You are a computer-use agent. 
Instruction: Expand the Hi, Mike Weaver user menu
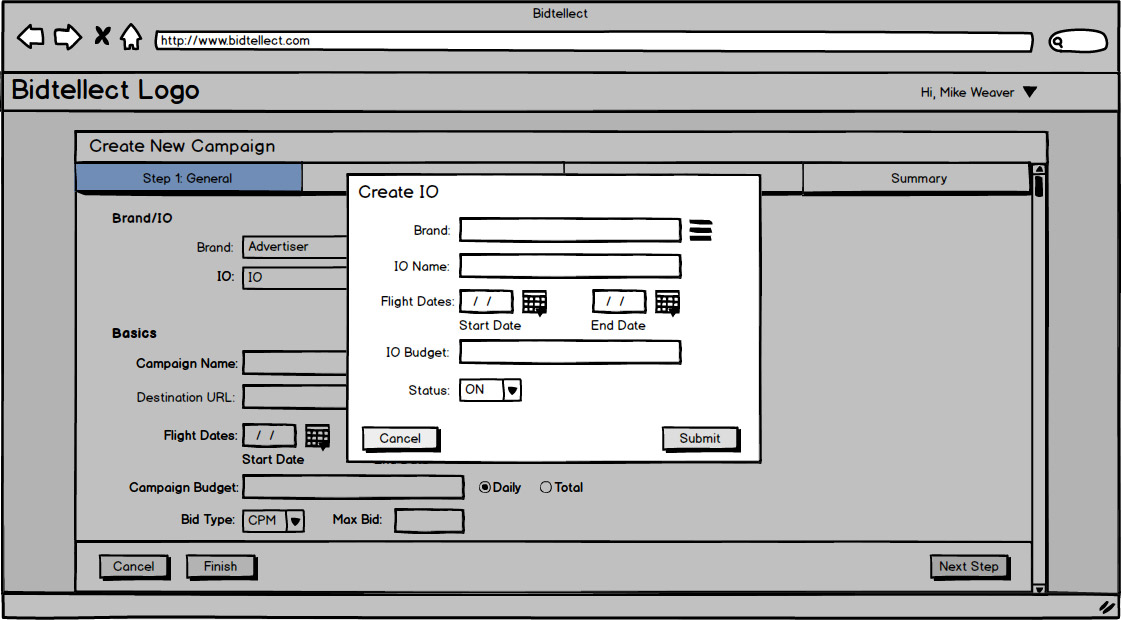coord(1029,93)
